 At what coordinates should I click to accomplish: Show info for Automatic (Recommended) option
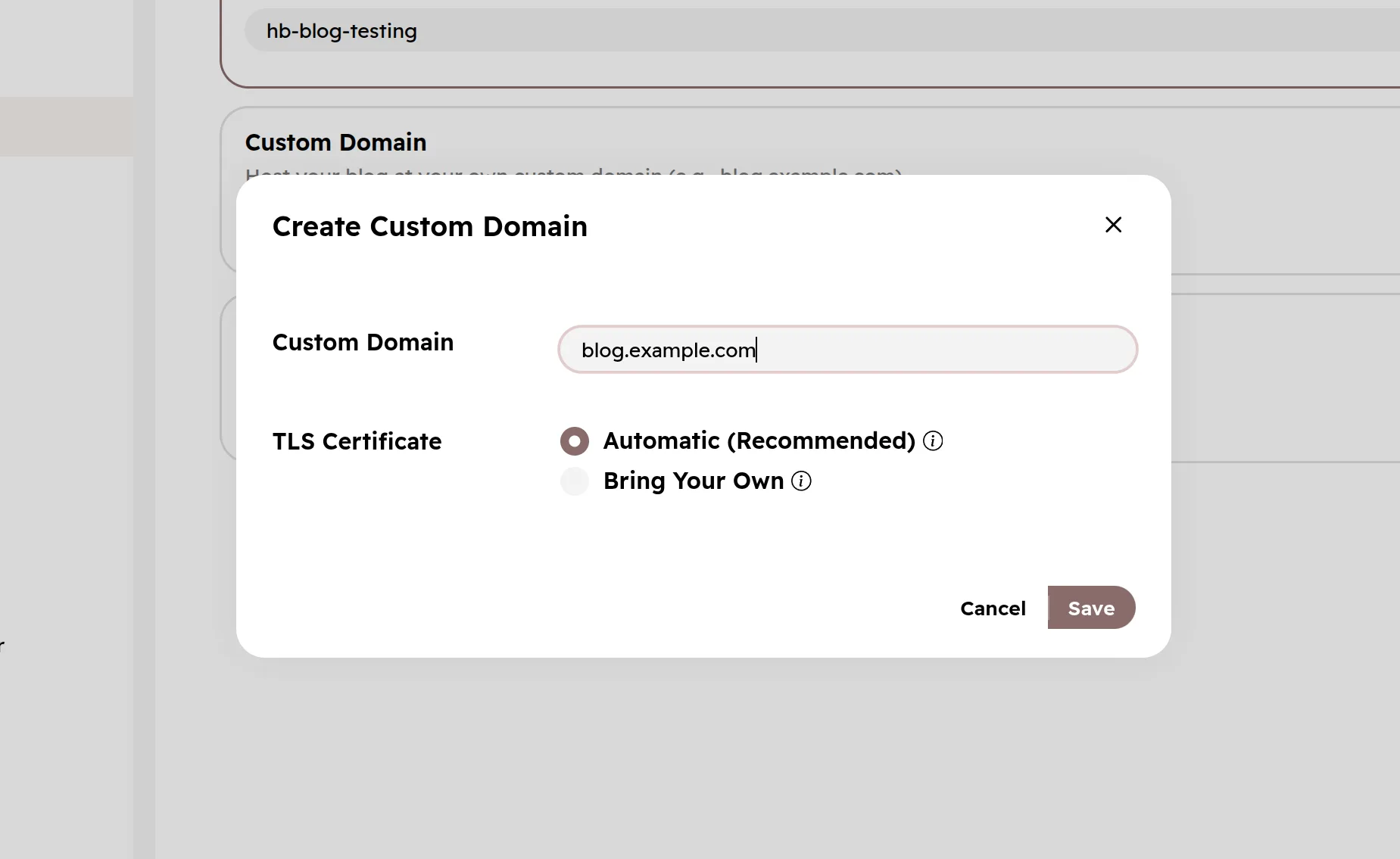click(x=933, y=441)
